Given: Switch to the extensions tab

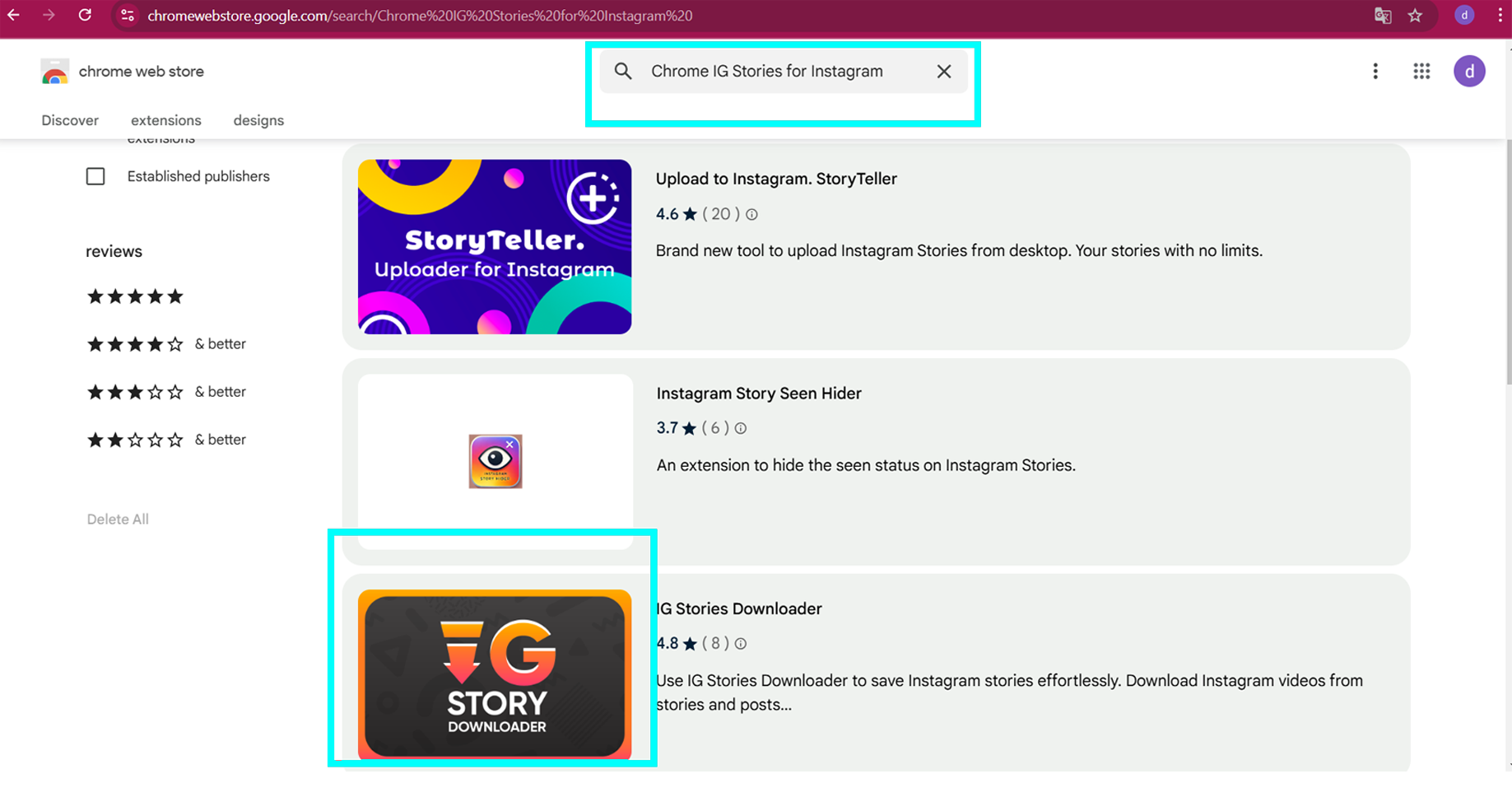Looking at the screenshot, I should [x=166, y=120].
